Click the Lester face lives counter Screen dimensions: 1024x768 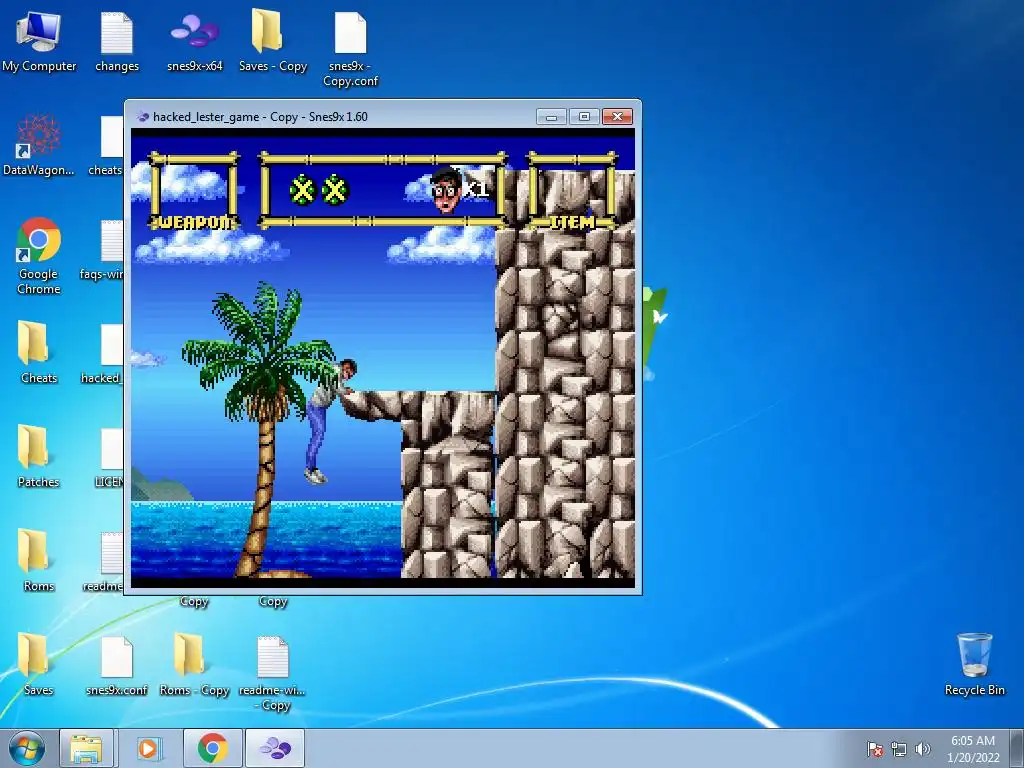pyautogui.click(x=460, y=189)
